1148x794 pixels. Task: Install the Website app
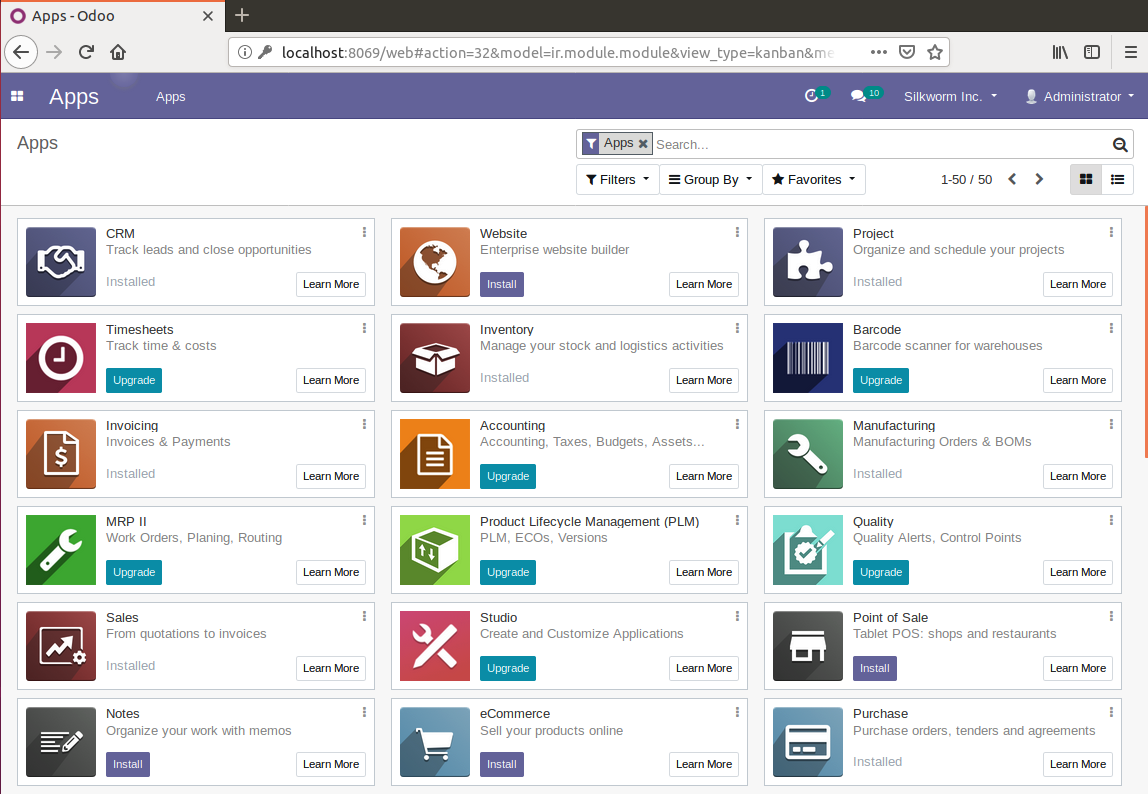coord(501,284)
